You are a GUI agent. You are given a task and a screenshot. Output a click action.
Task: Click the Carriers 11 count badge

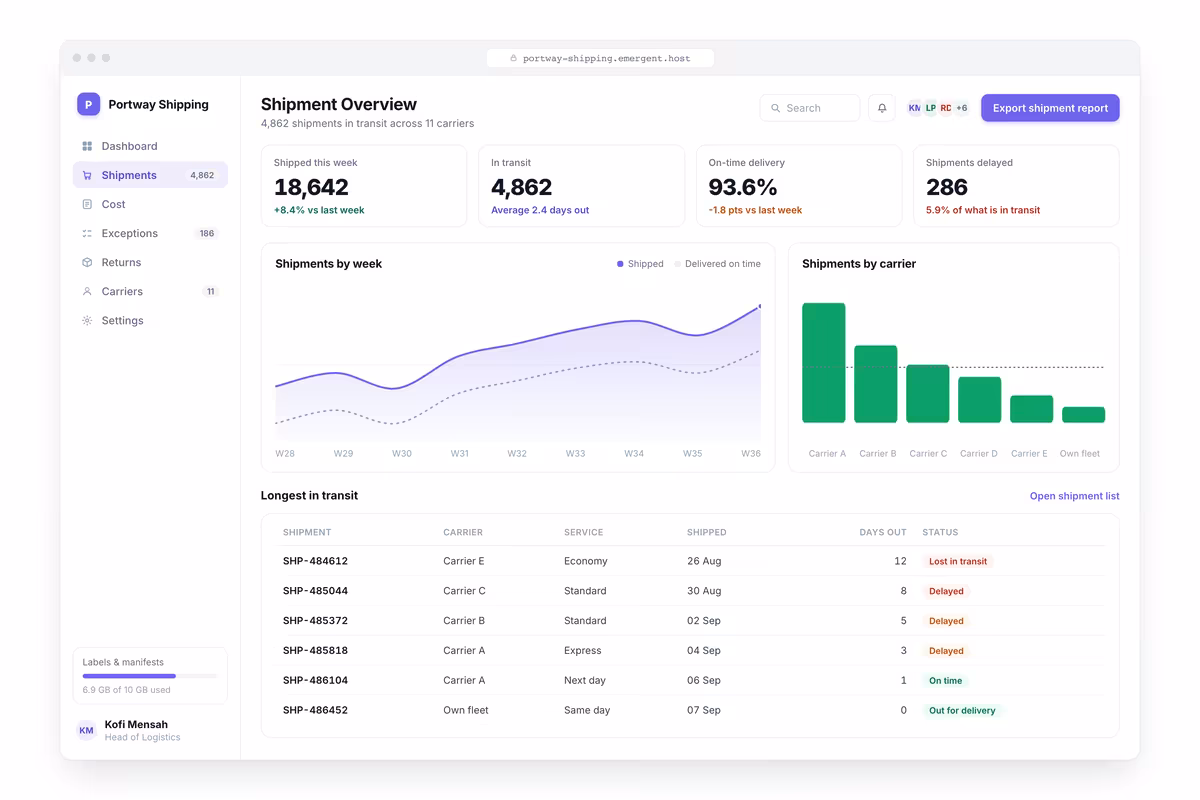(x=210, y=291)
